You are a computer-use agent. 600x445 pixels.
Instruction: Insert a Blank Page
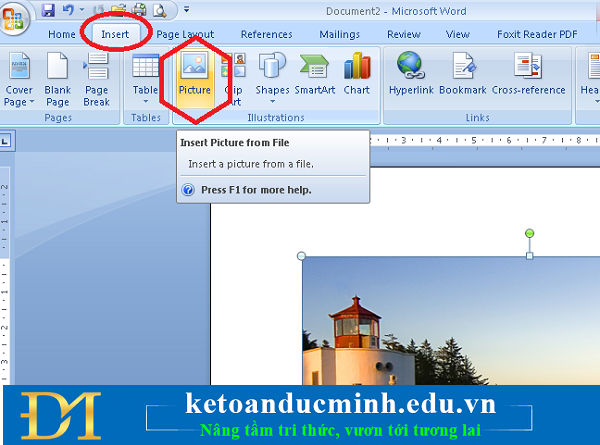[x=57, y=80]
